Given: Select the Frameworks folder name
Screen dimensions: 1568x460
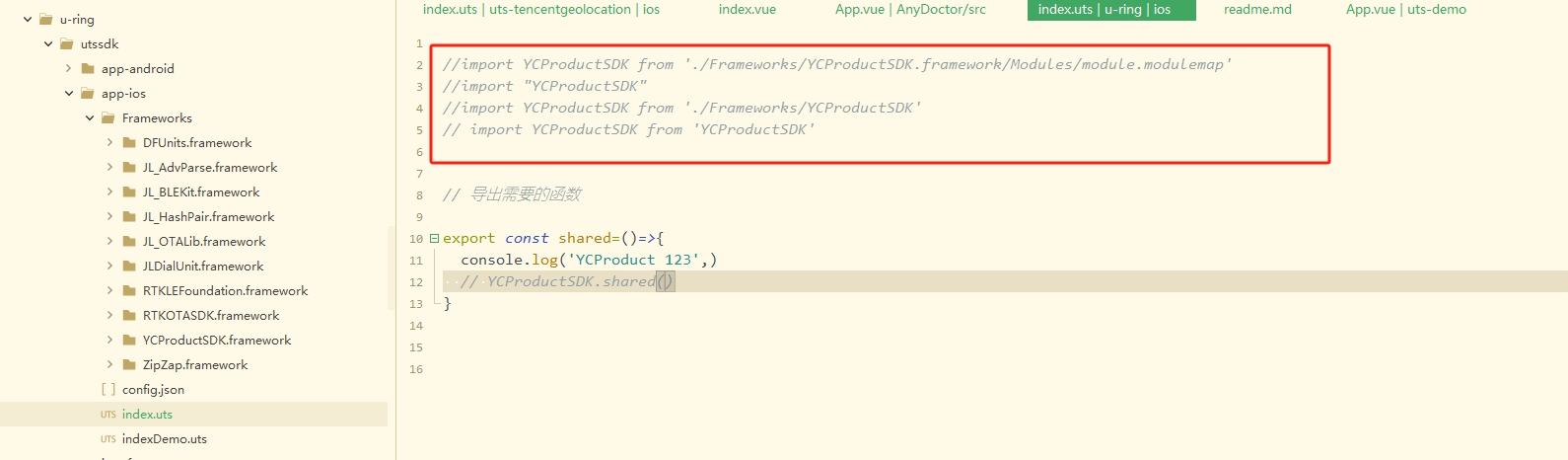Looking at the screenshot, I should (x=157, y=118).
